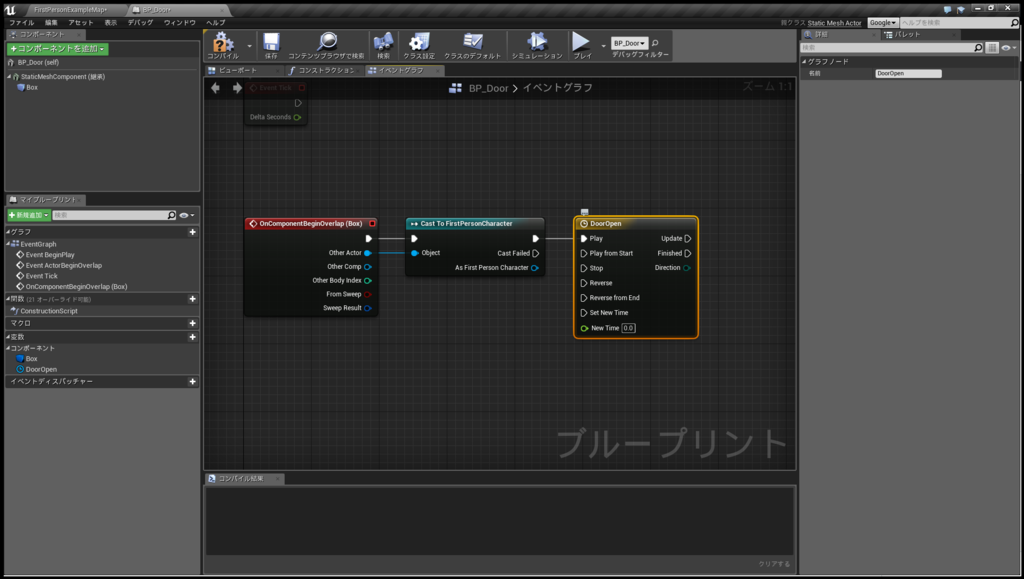Open My Blueprint view options eye
Viewport: 1024px width, 579px height.
(186, 215)
